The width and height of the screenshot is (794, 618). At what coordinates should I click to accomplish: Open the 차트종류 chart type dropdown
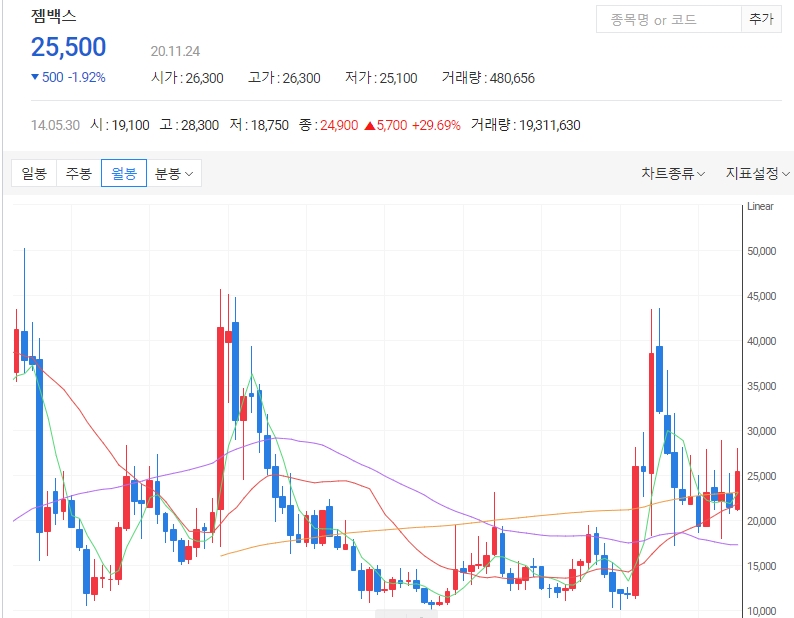(673, 173)
